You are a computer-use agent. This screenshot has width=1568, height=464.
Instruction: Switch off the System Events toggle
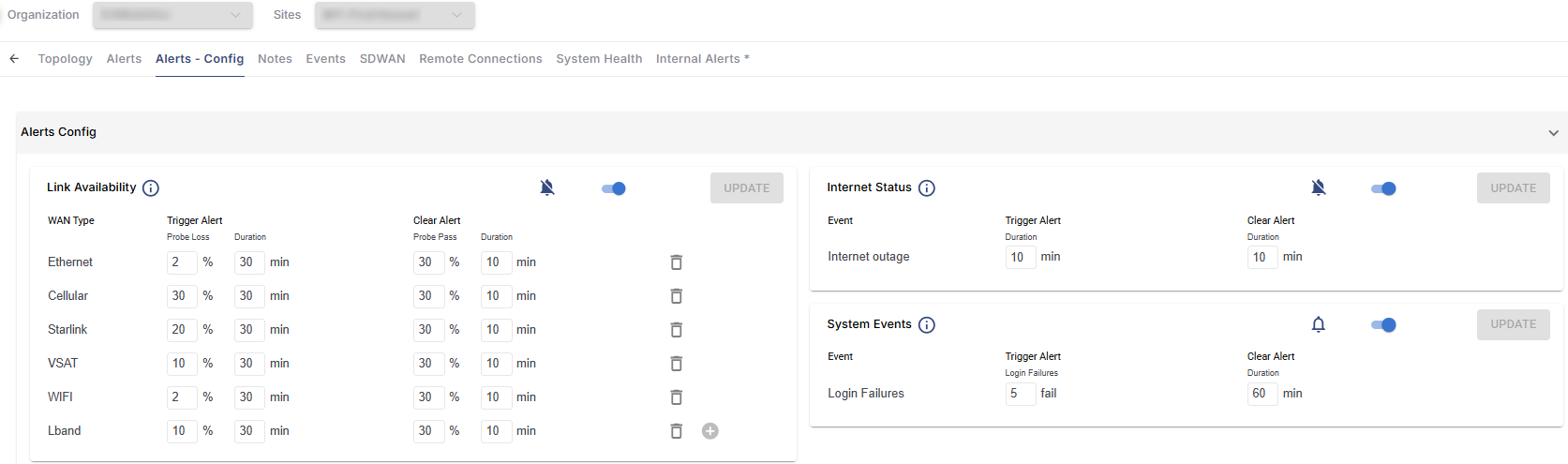tap(1383, 324)
